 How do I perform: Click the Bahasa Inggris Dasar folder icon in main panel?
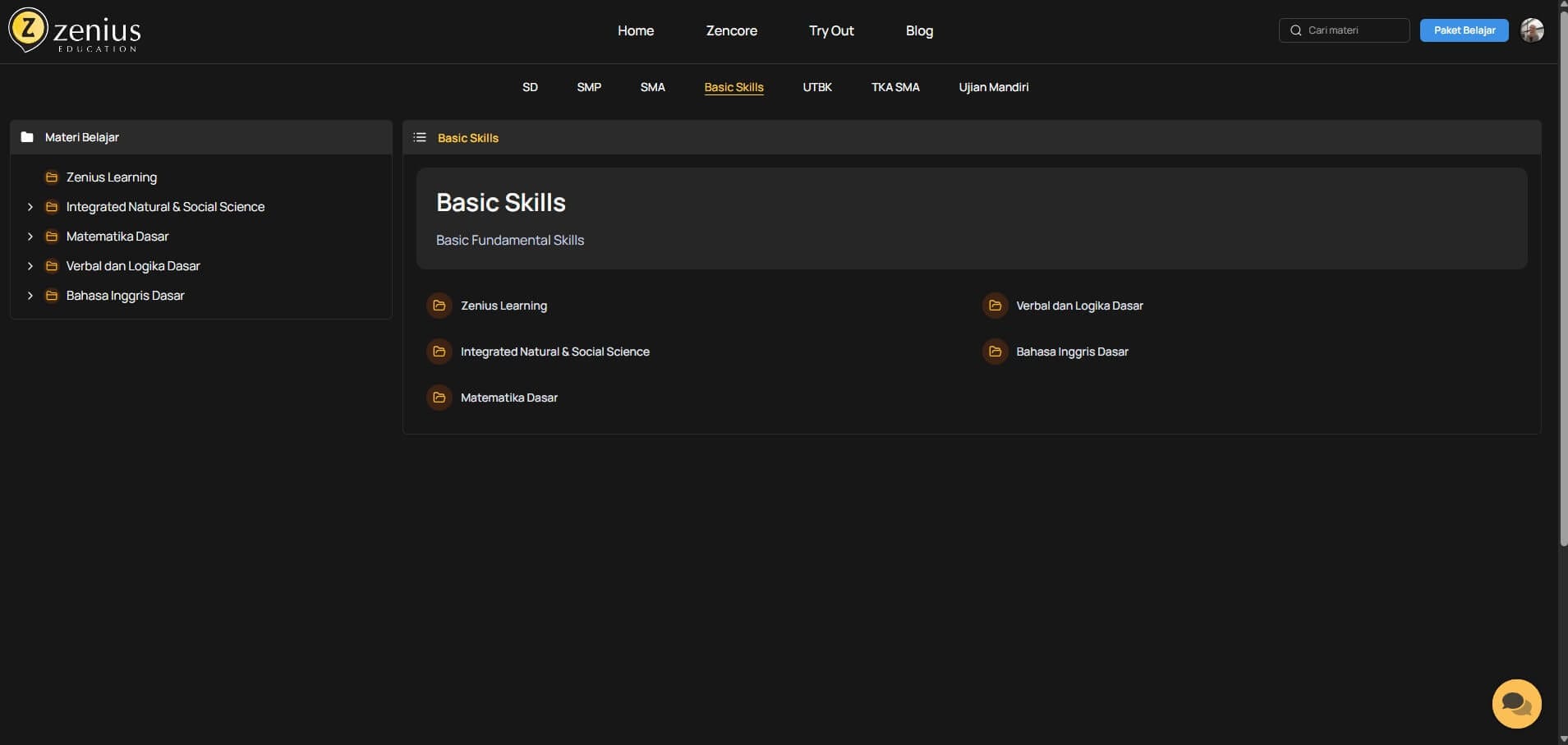tap(995, 352)
